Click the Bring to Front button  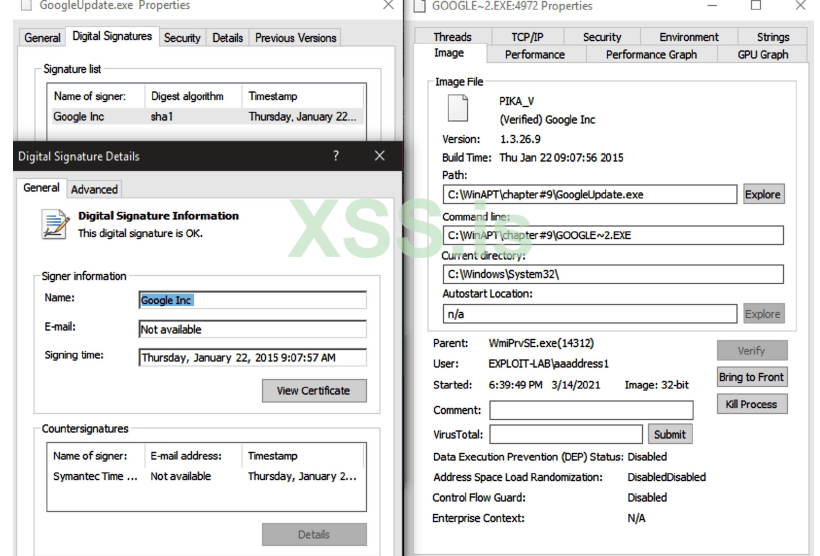751,377
